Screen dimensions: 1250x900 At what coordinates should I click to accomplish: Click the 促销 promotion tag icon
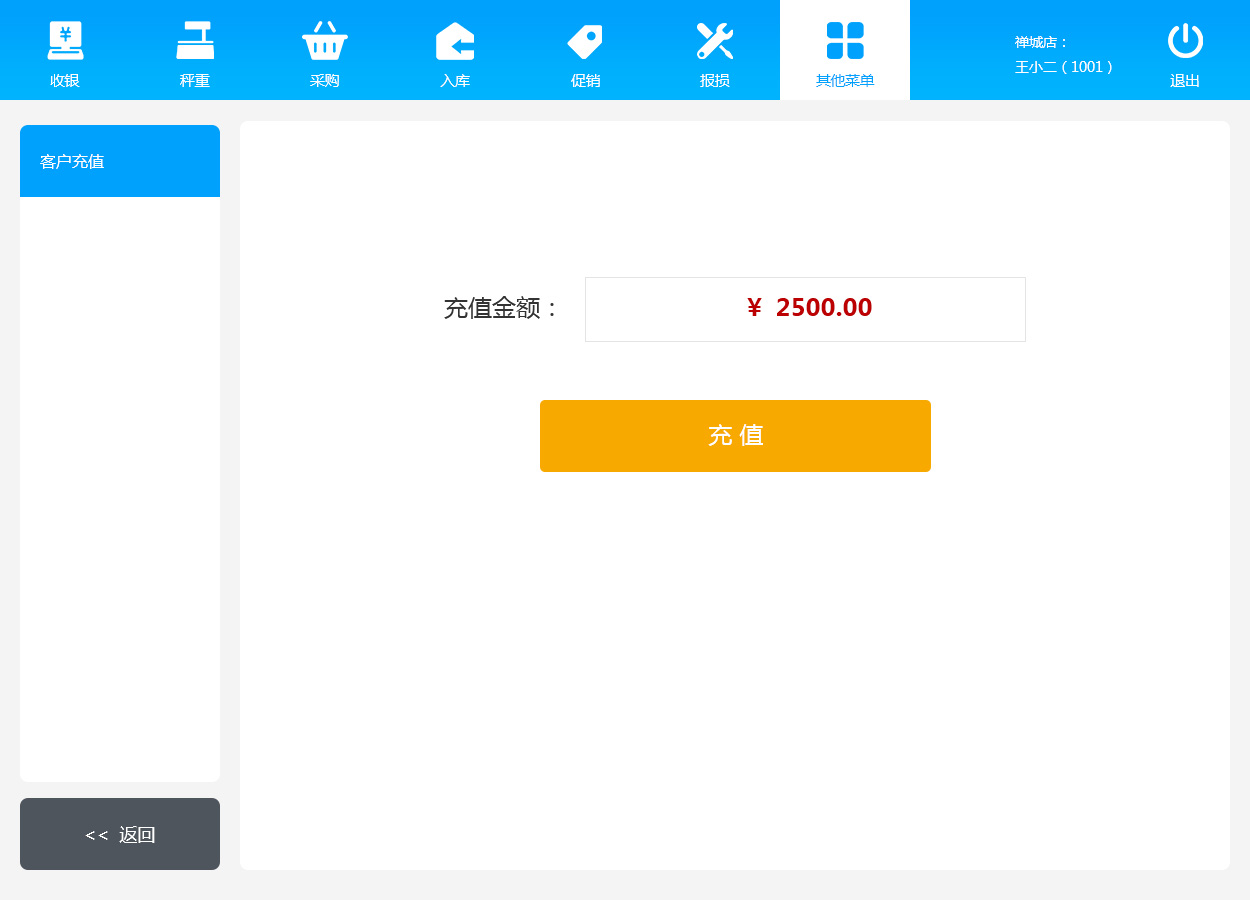coord(585,40)
